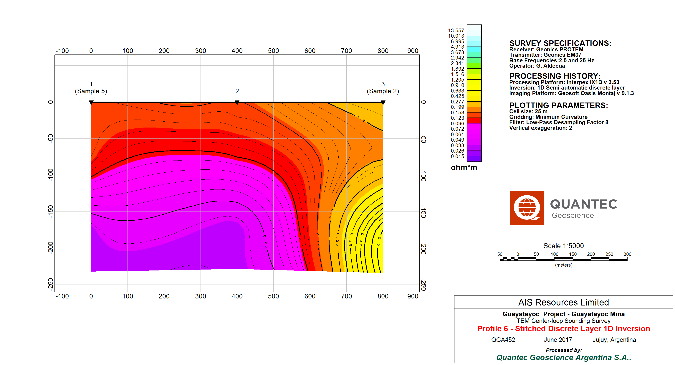Click the AIS Resources Limited title
Viewport: 675px width, 365px height.
[x=564, y=302]
